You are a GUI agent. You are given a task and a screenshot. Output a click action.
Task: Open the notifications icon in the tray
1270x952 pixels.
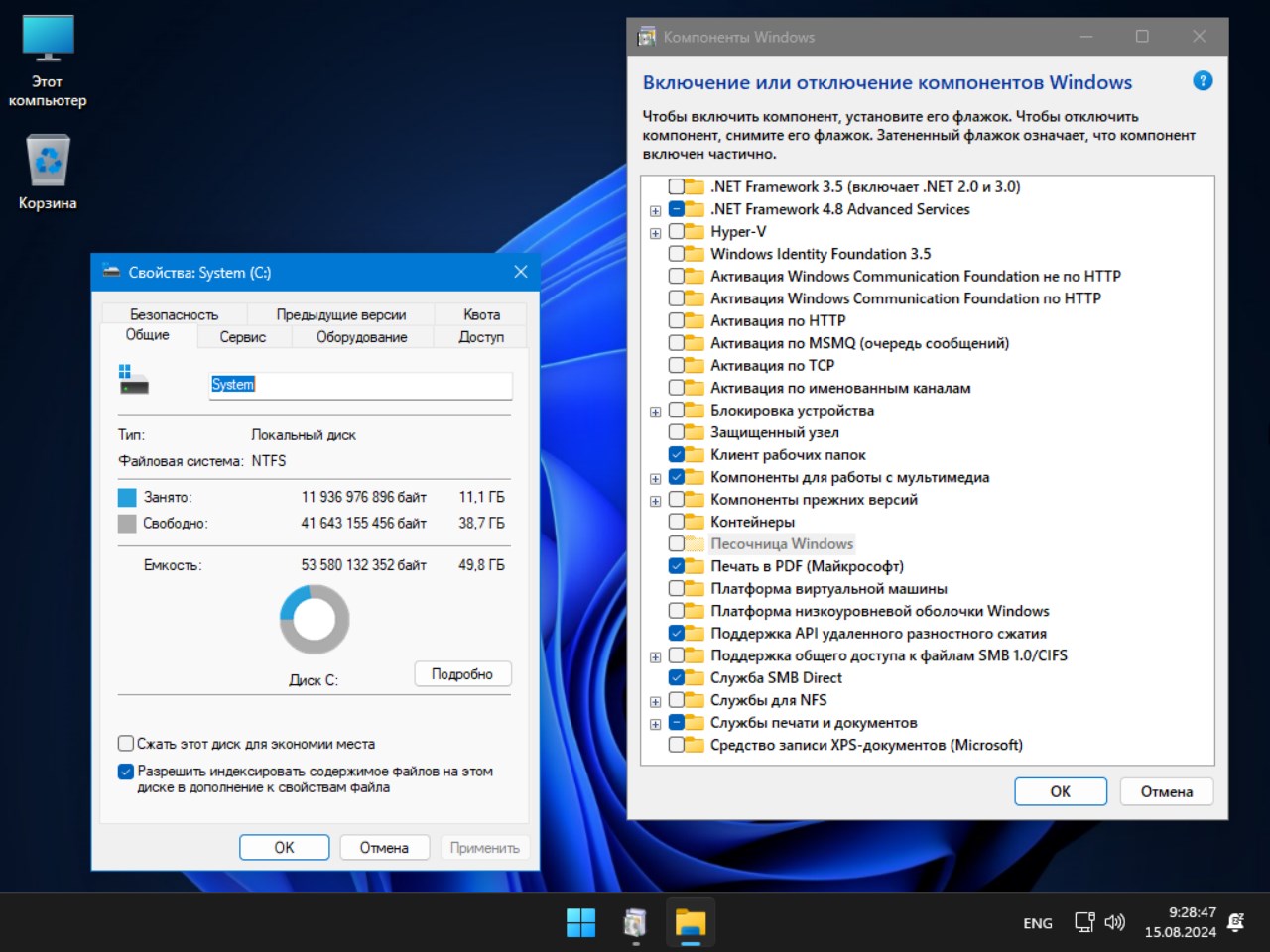pyautogui.click(x=1236, y=922)
